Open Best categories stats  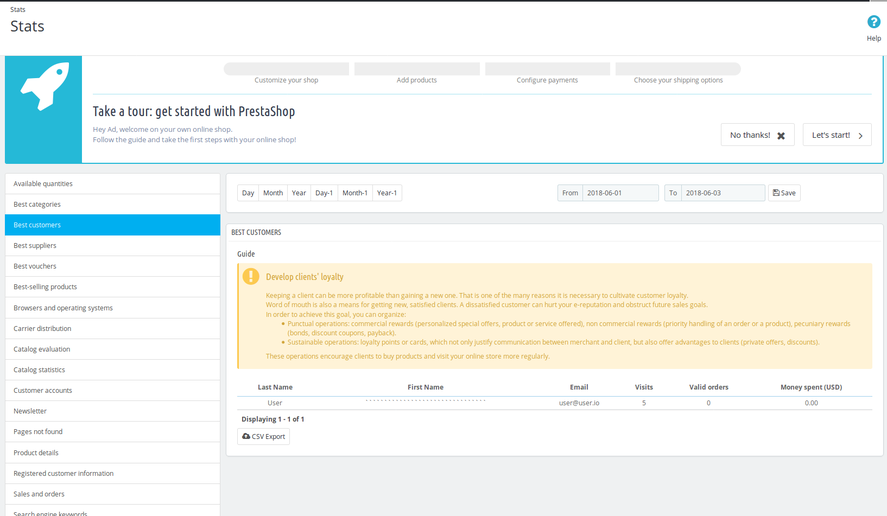pos(113,204)
